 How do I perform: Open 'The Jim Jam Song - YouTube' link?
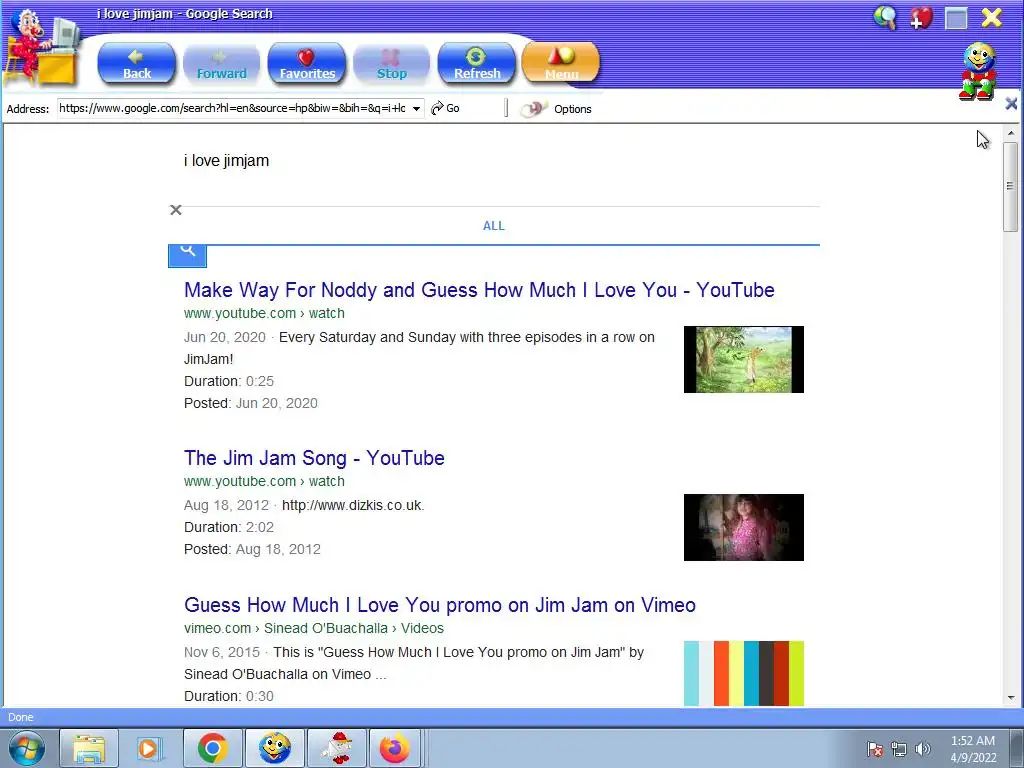pos(314,458)
